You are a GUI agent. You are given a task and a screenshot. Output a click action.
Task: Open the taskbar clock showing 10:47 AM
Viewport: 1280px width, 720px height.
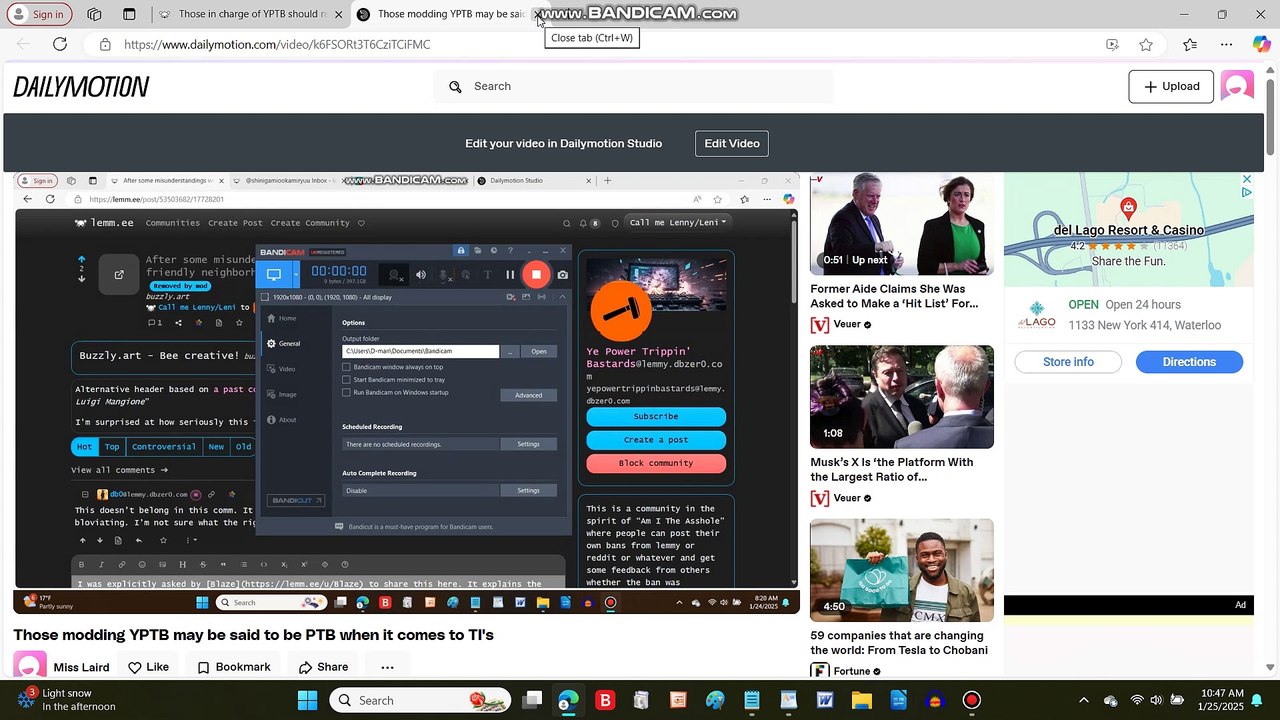1221,700
